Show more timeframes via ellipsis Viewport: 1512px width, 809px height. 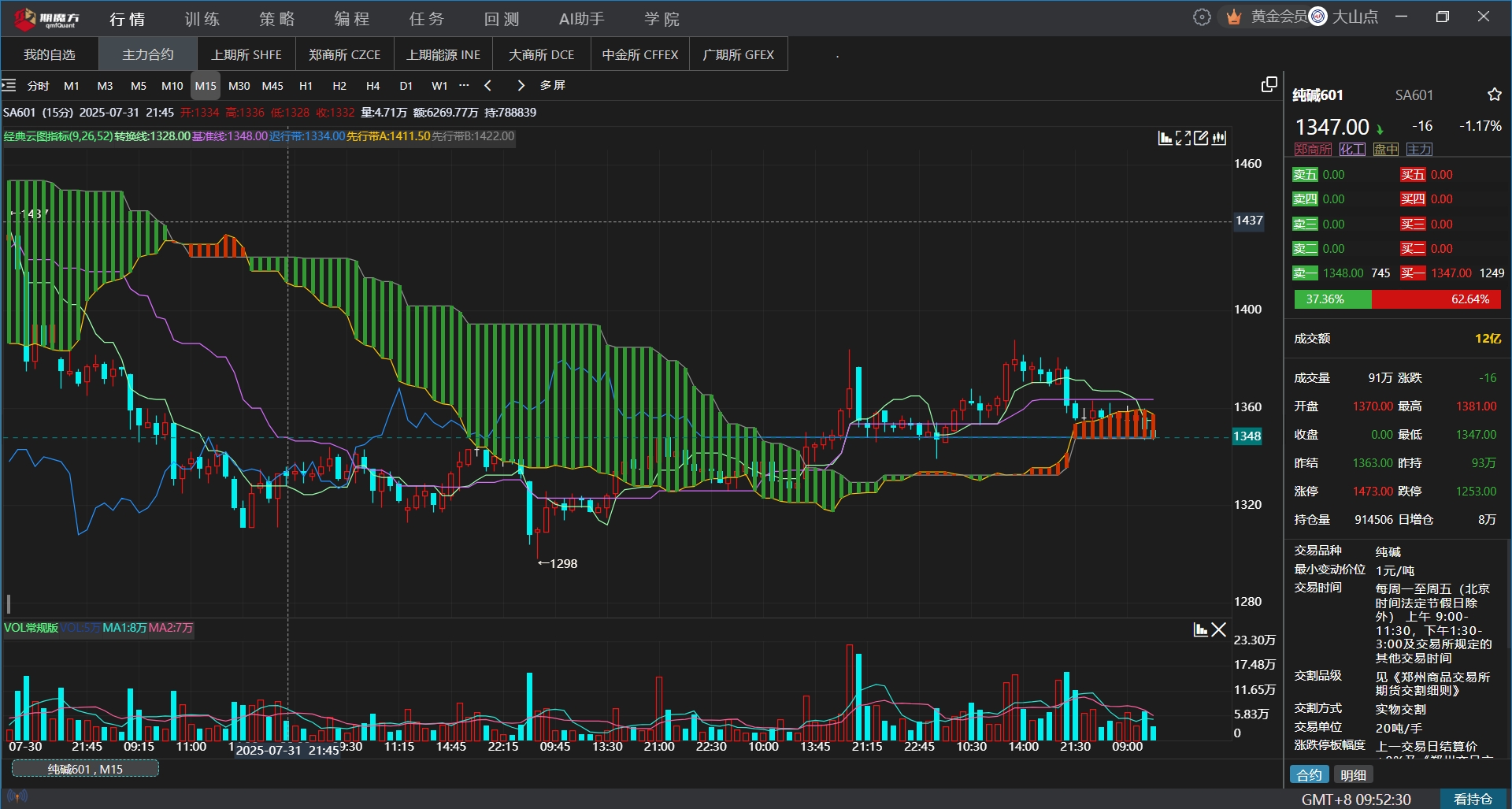coord(464,85)
